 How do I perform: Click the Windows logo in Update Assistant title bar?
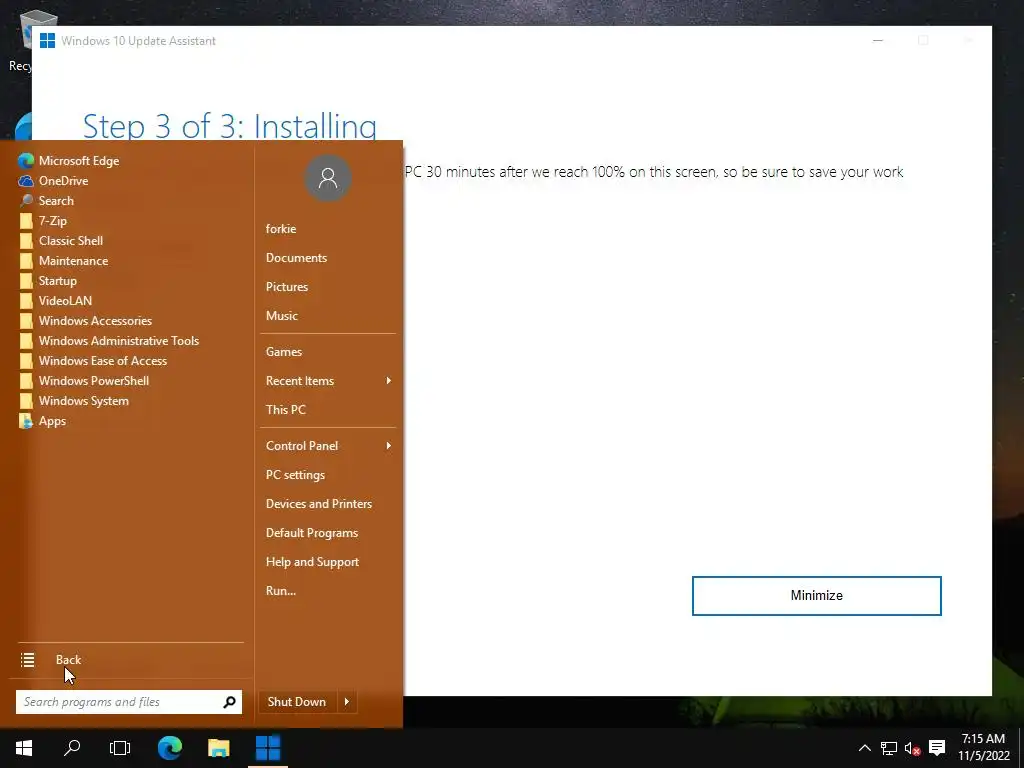click(x=47, y=40)
